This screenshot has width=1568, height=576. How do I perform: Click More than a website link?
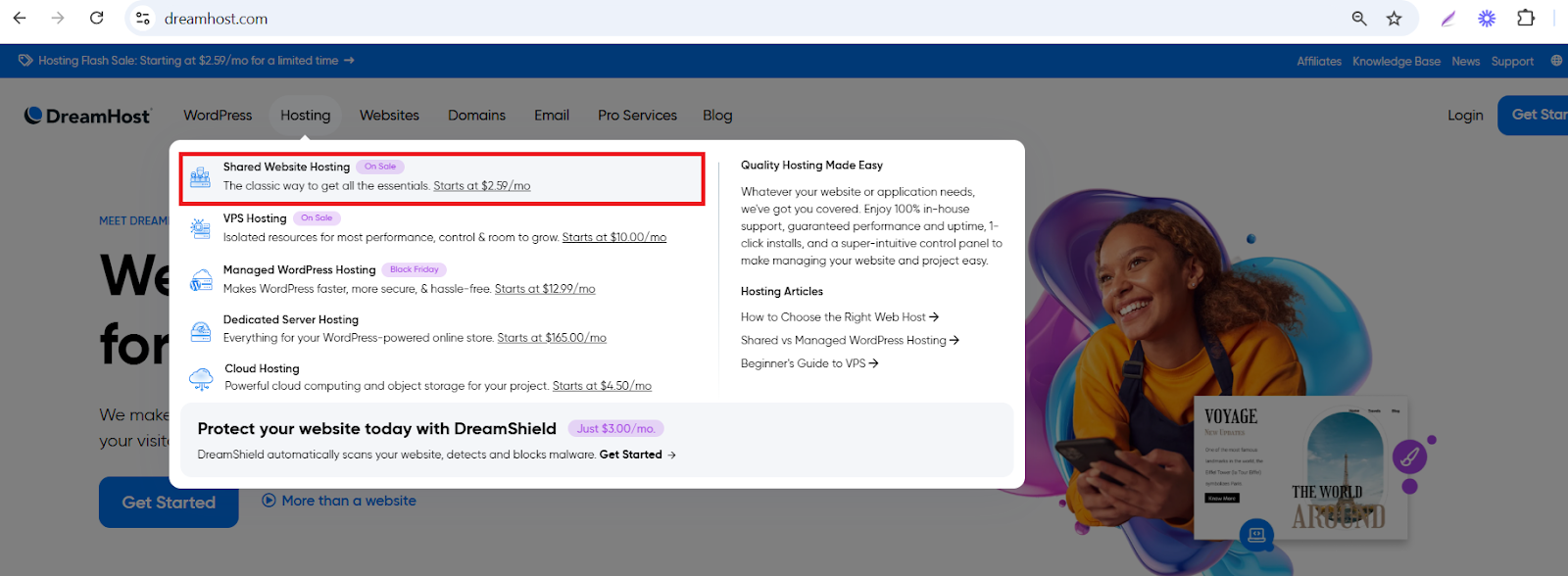pyautogui.click(x=349, y=501)
